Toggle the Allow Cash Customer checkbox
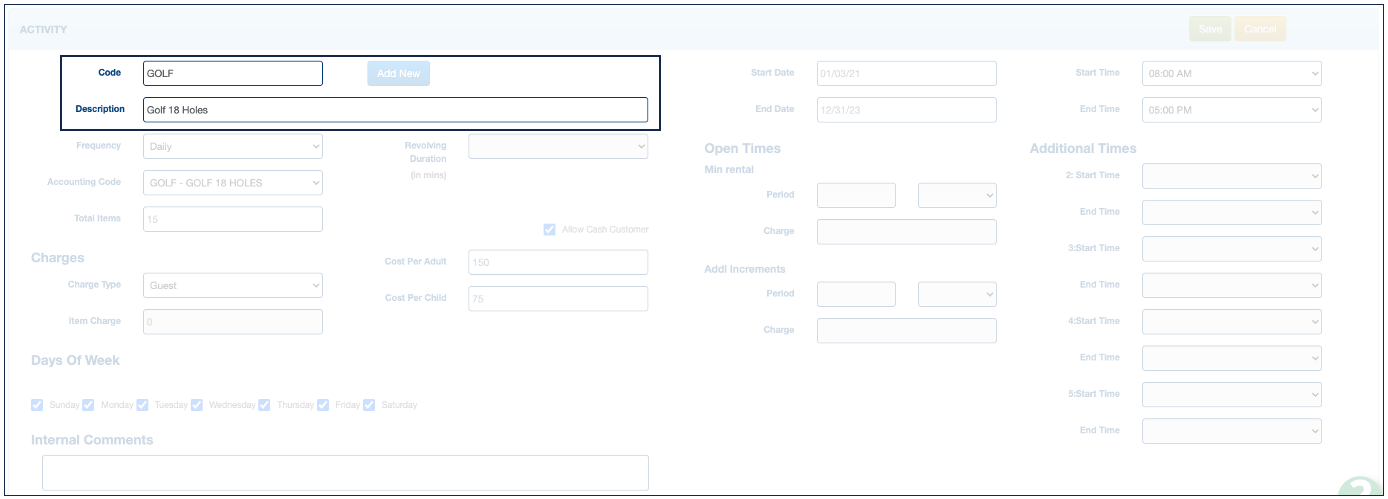1388x499 pixels. coord(549,230)
